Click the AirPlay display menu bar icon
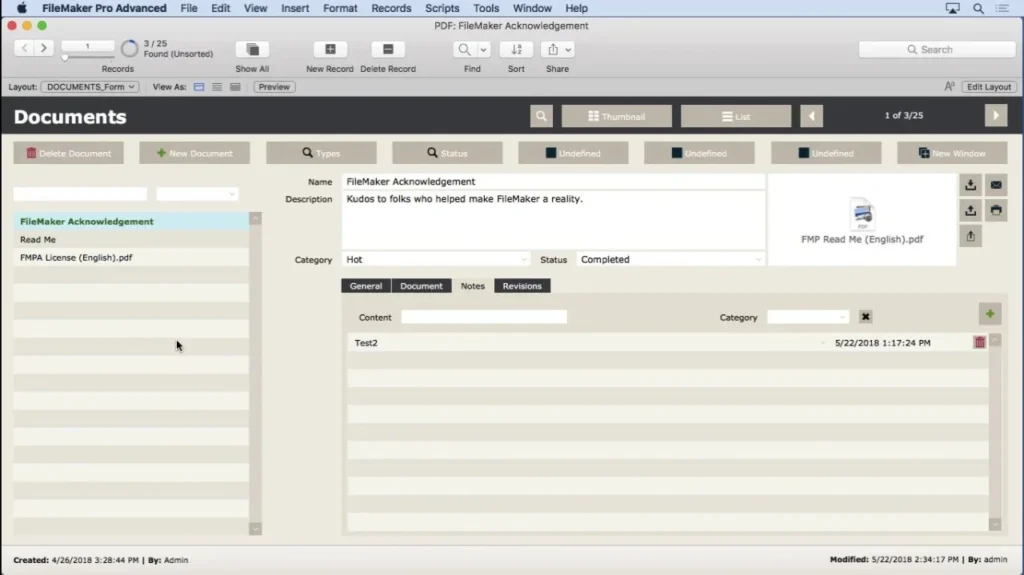 953,8
